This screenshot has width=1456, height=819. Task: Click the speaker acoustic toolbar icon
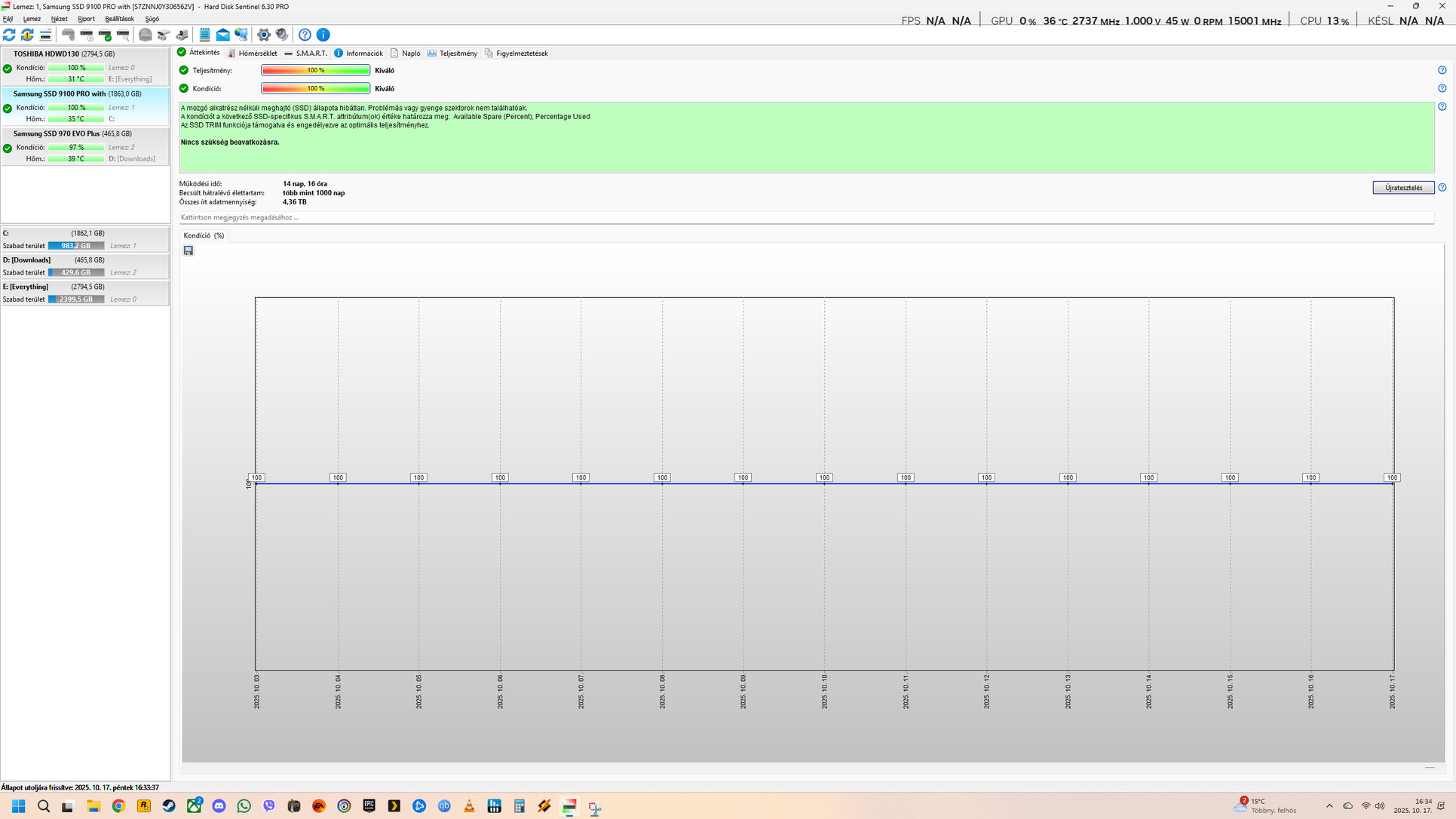[x=282, y=35]
